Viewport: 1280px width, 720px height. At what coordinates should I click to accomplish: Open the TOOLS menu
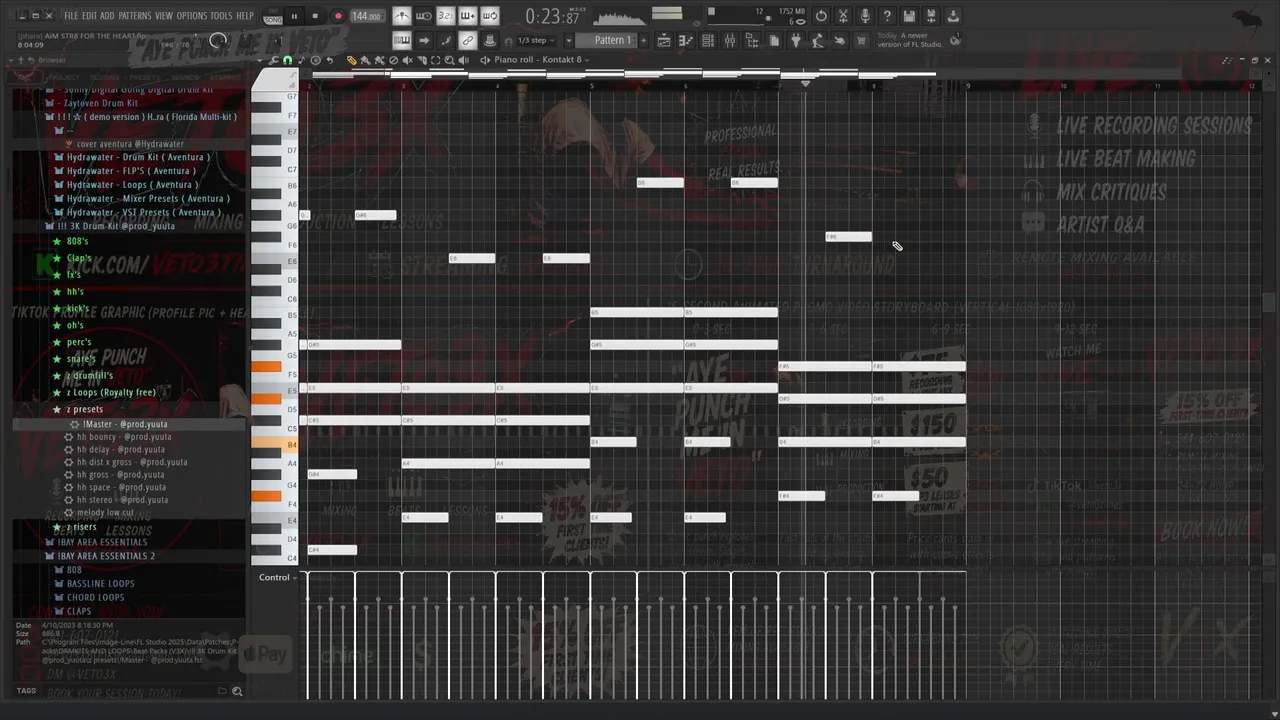[x=221, y=16]
